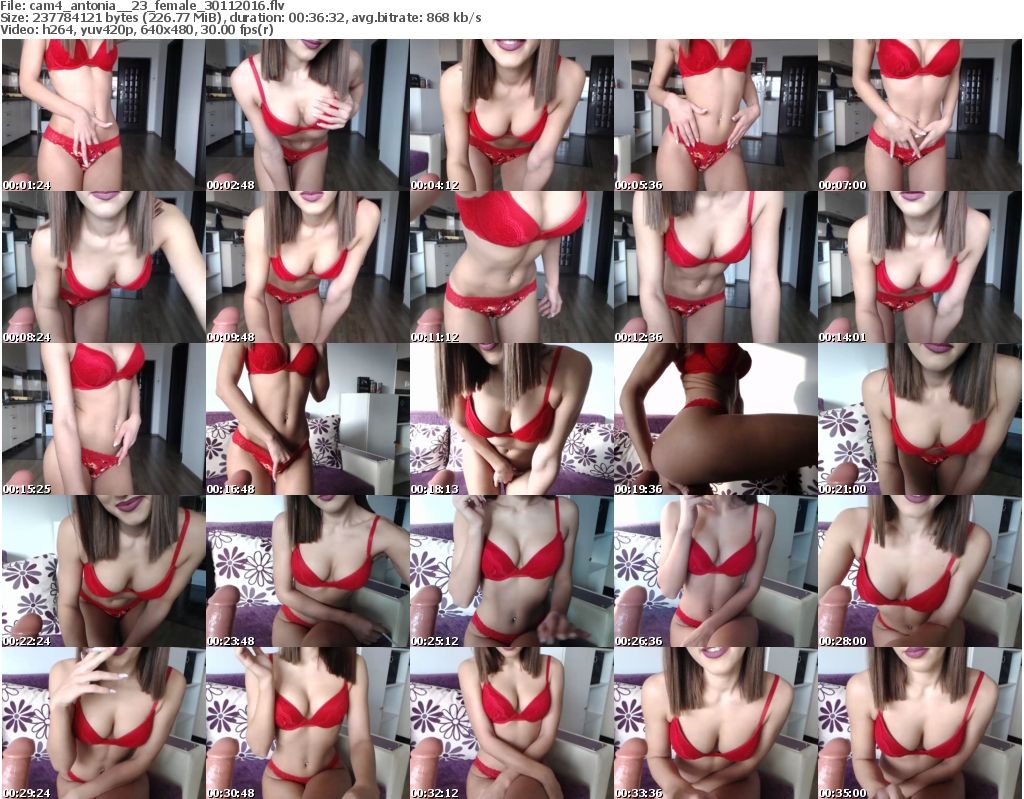This screenshot has height=799, width=1024.
Task: Click the preview marked 00:26:36
Action: (715, 571)
